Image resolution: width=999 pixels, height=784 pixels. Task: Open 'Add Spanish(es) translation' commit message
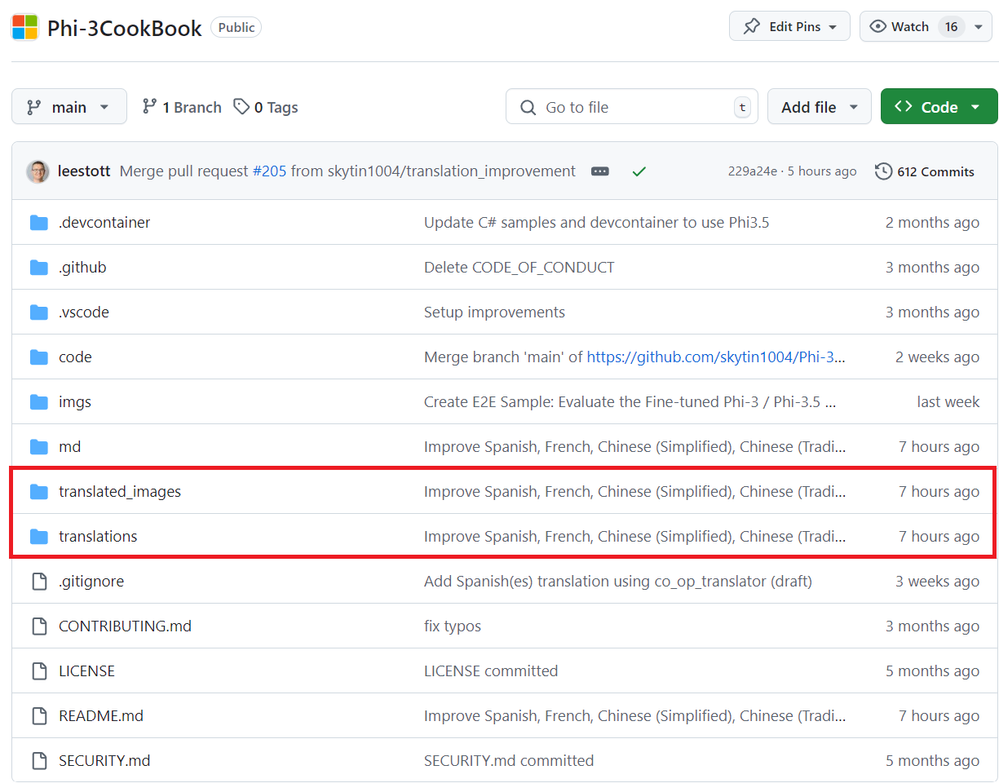[618, 581]
